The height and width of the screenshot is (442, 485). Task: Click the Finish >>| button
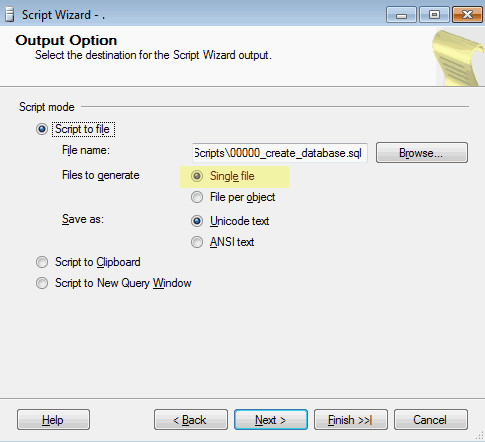[x=351, y=420]
